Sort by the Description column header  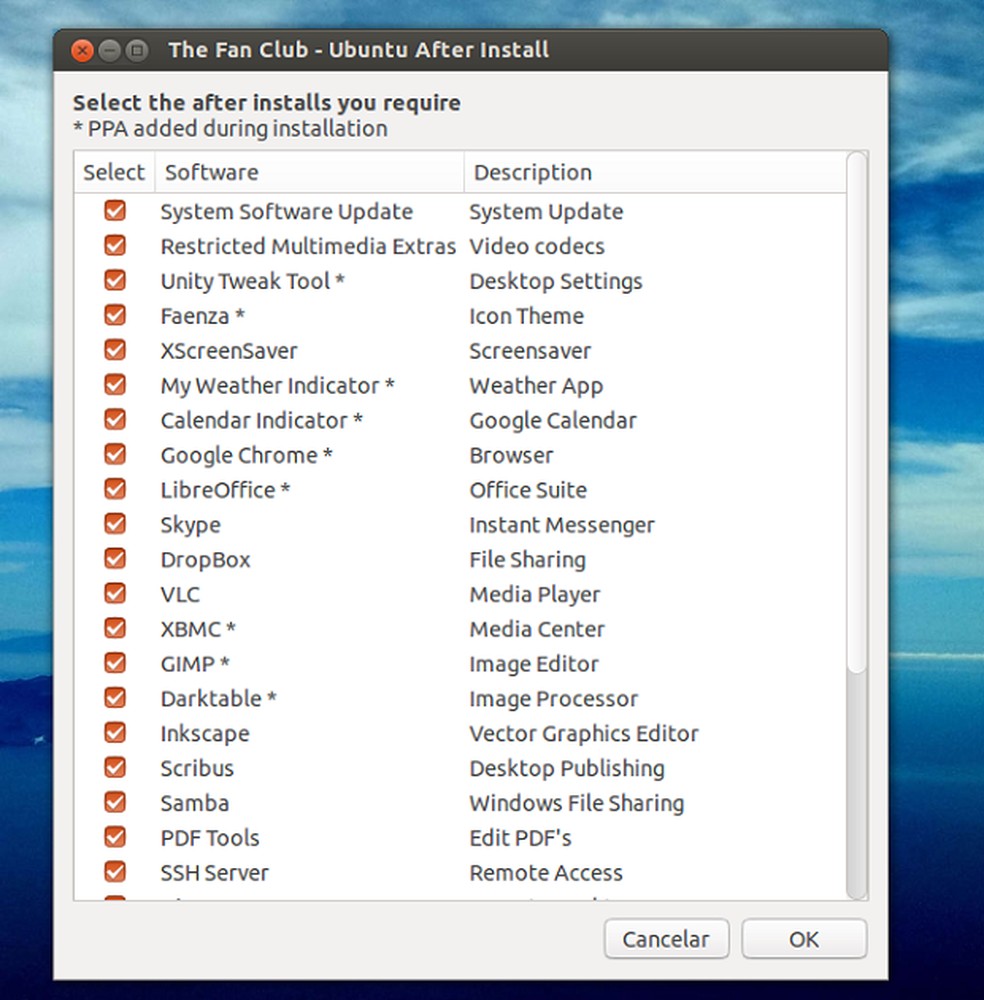655,172
